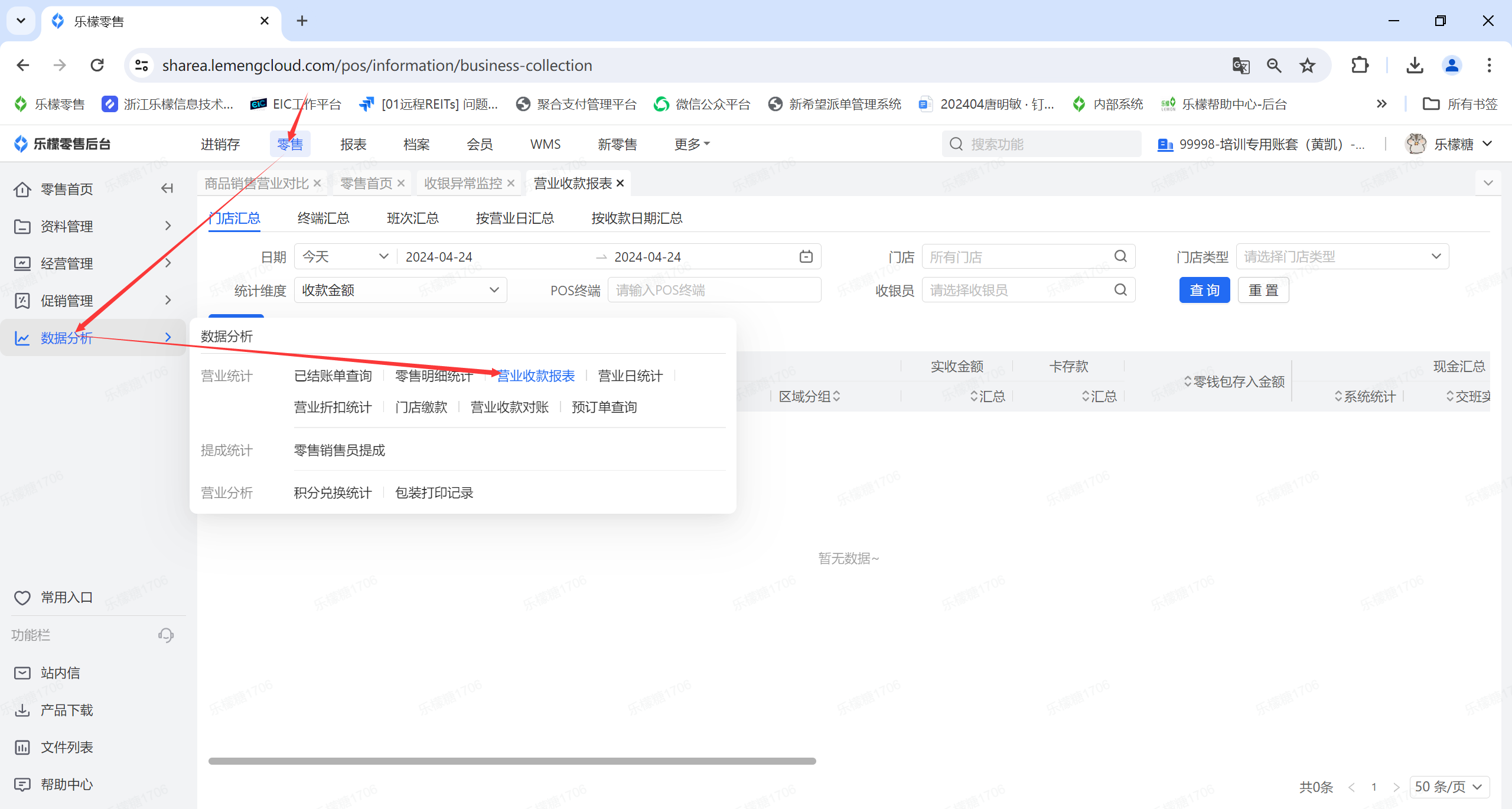Open the 数据分析 sidebar section
Viewport: 1512px width, 809px height.
[x=93, y=338]
